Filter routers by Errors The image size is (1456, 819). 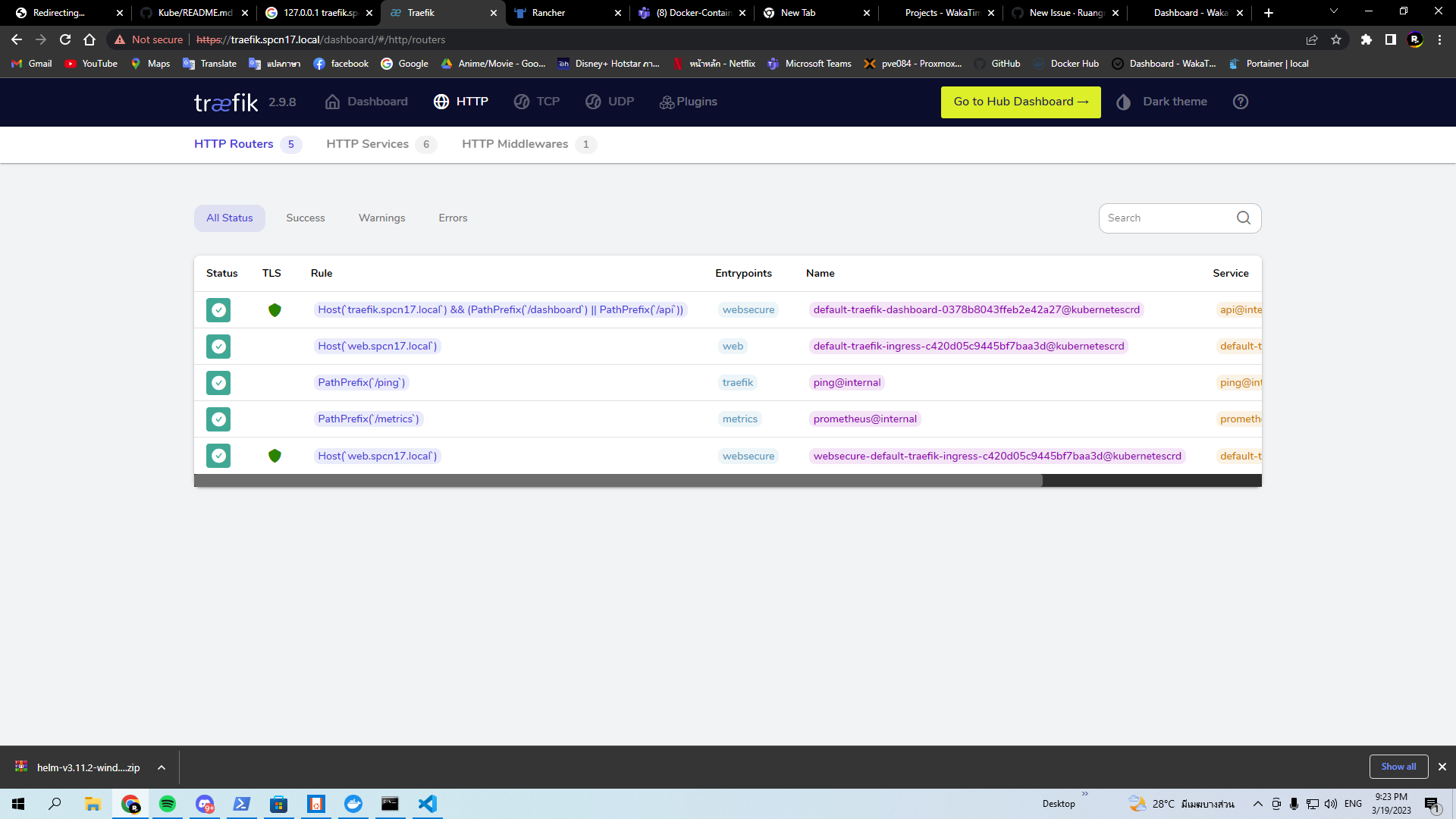point(453,218)
